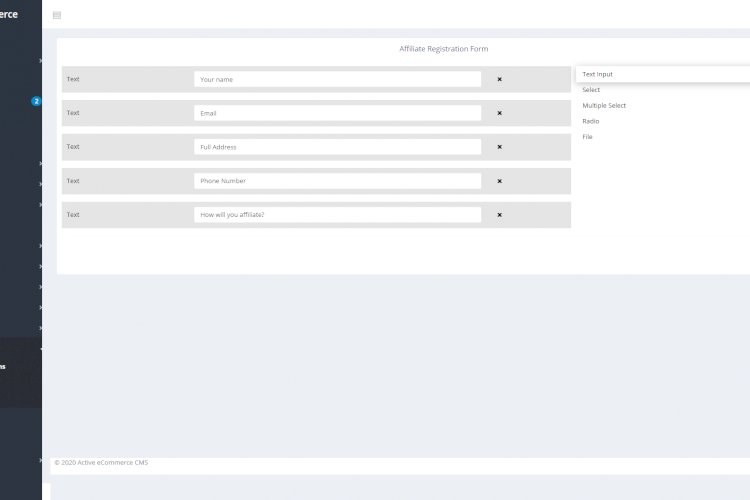Remove the Your name field row
This screenshot has height=500, width=750.
[499, 79]
